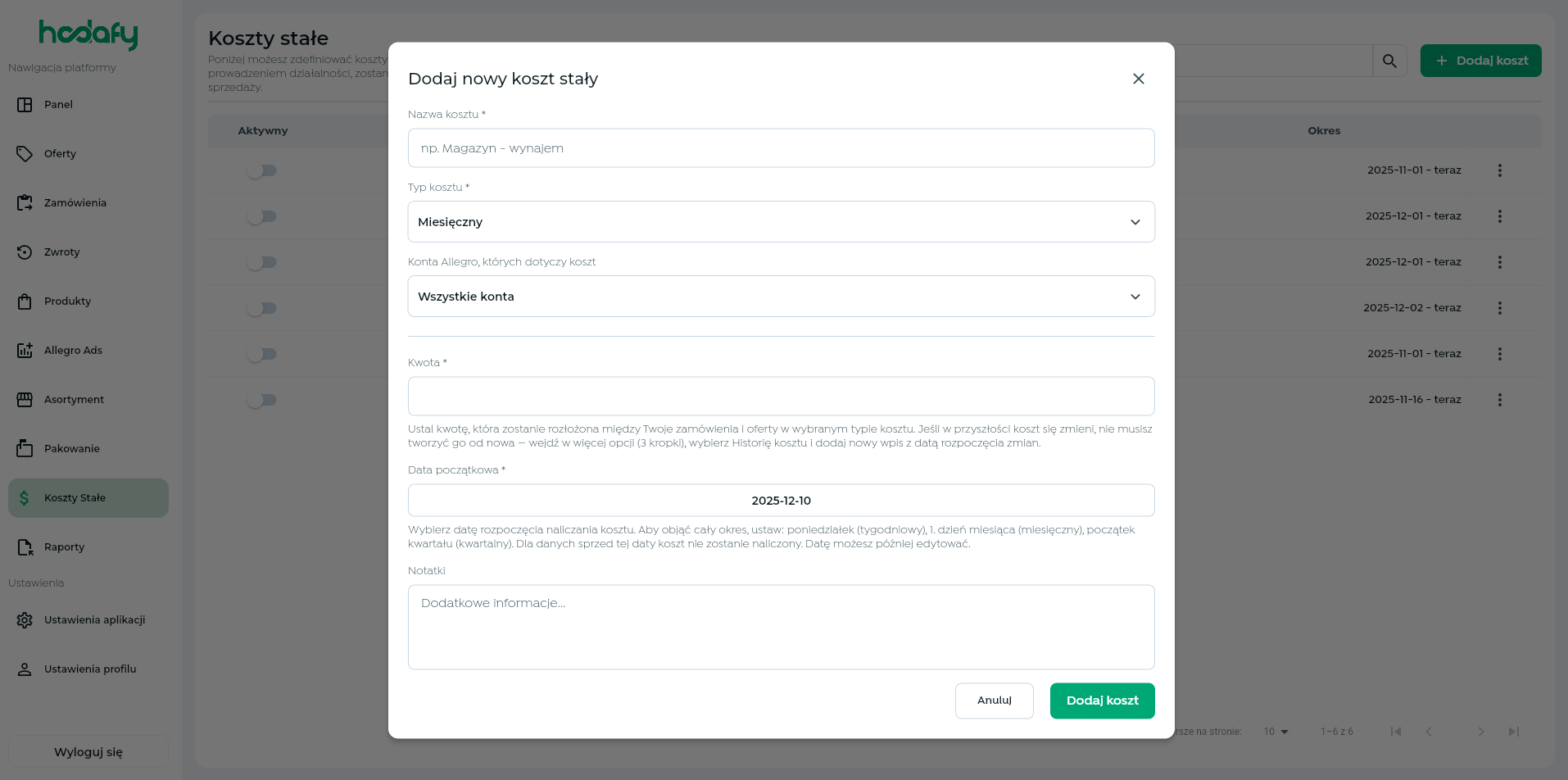The height and width of the screenshot is (780, 1568).
Task: Click the Zwroty returns icon
Action: 25,252
